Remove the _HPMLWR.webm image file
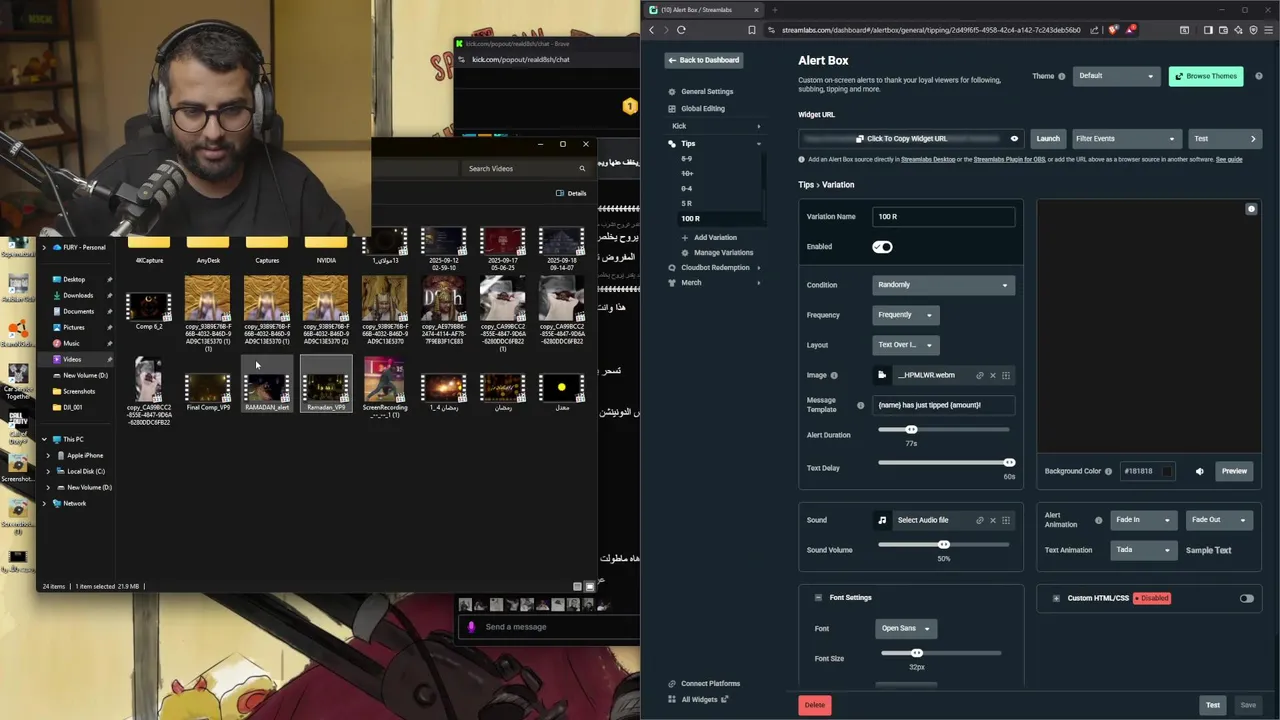Screen dimensions: 1280x720 [993, 375]
